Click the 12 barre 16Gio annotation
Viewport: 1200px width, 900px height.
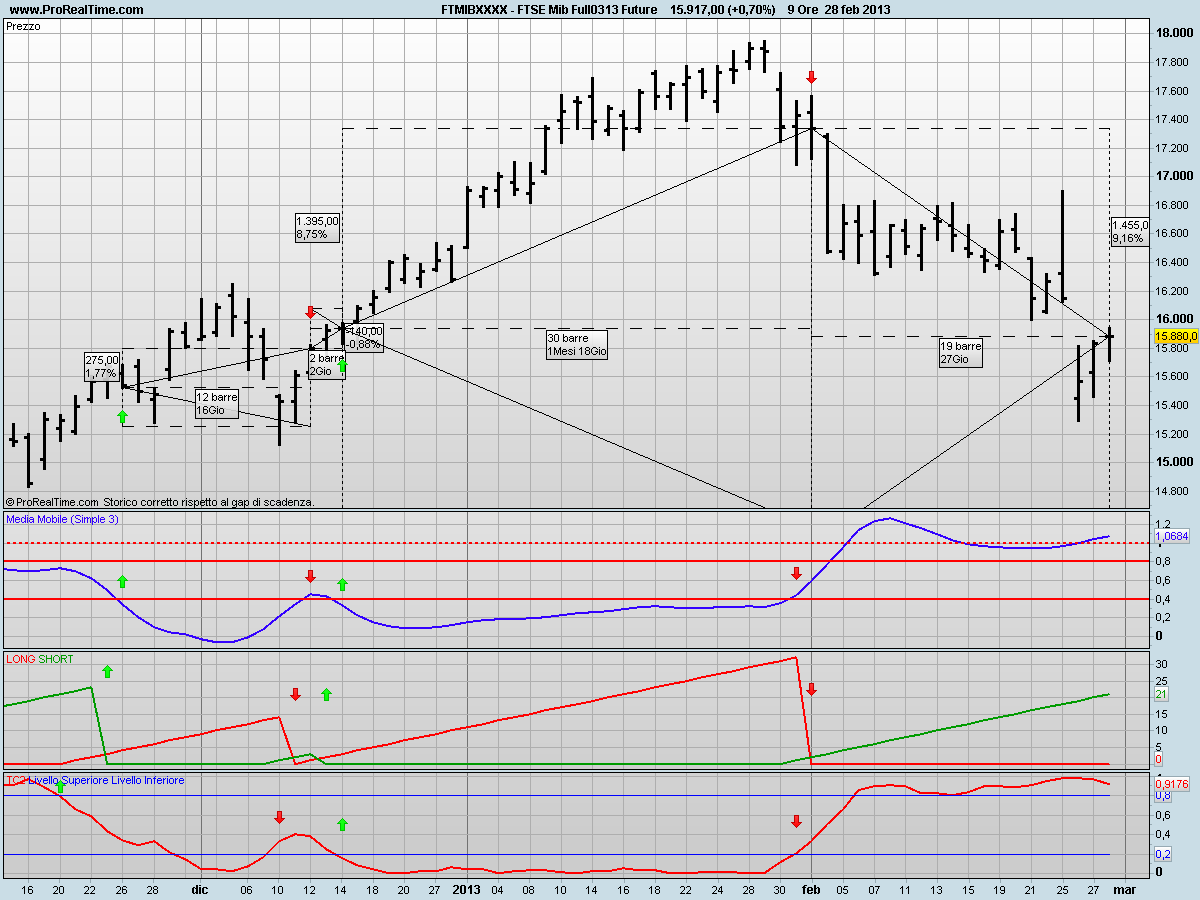tap(216, 403)
